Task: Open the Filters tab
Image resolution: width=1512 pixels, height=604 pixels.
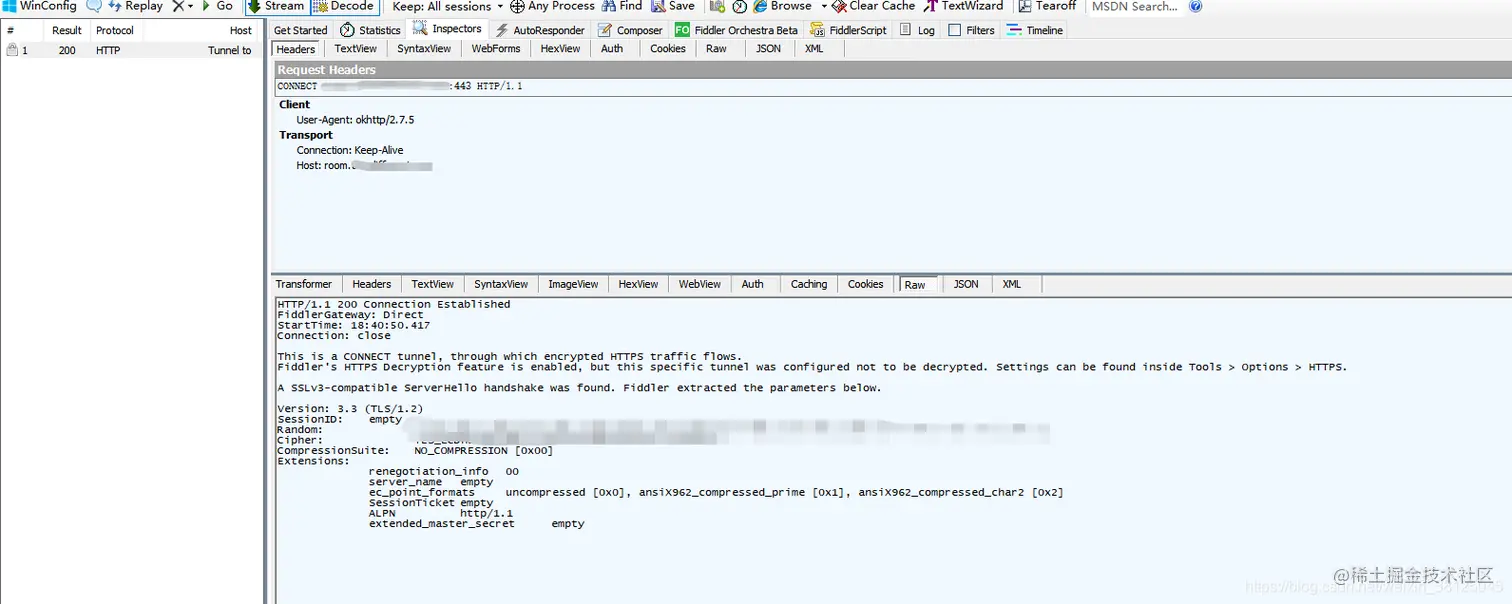Action: point(972,30)
